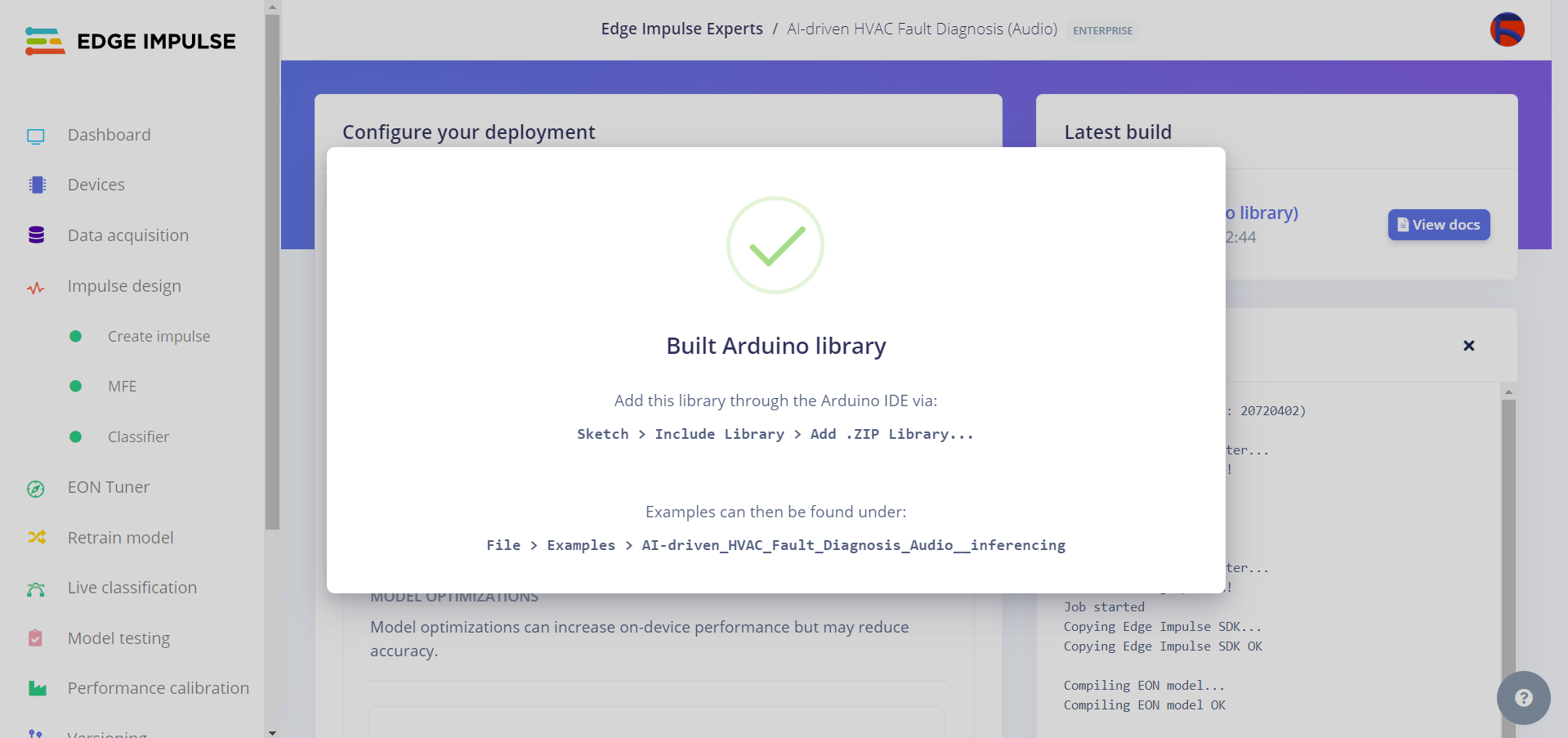This screenshot has height=738, width=1568.
Task: Click the Edge Impulse Experts breadcrumb link
Action: (681, 29)
